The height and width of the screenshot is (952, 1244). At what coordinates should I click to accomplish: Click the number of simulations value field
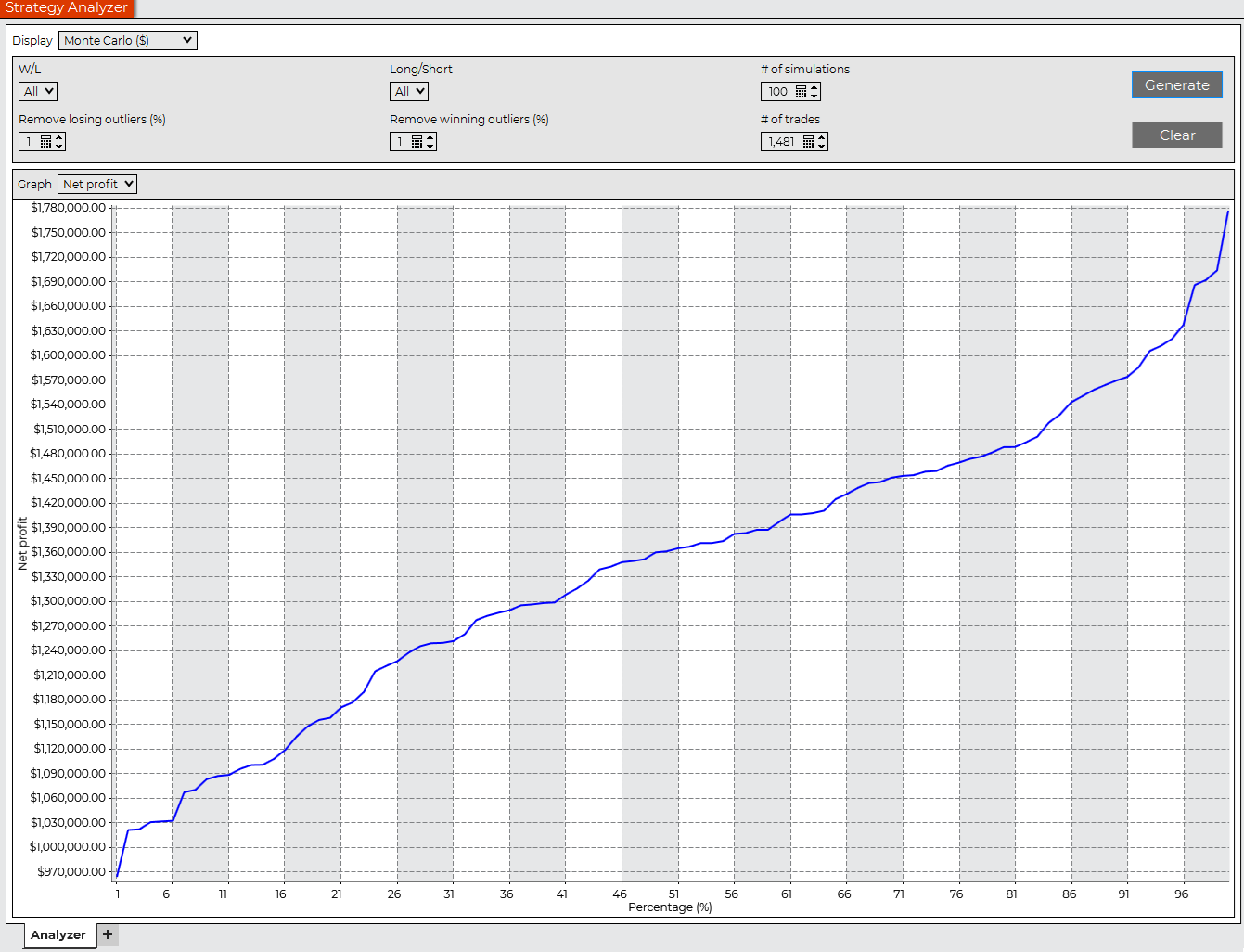pos(777,92)
